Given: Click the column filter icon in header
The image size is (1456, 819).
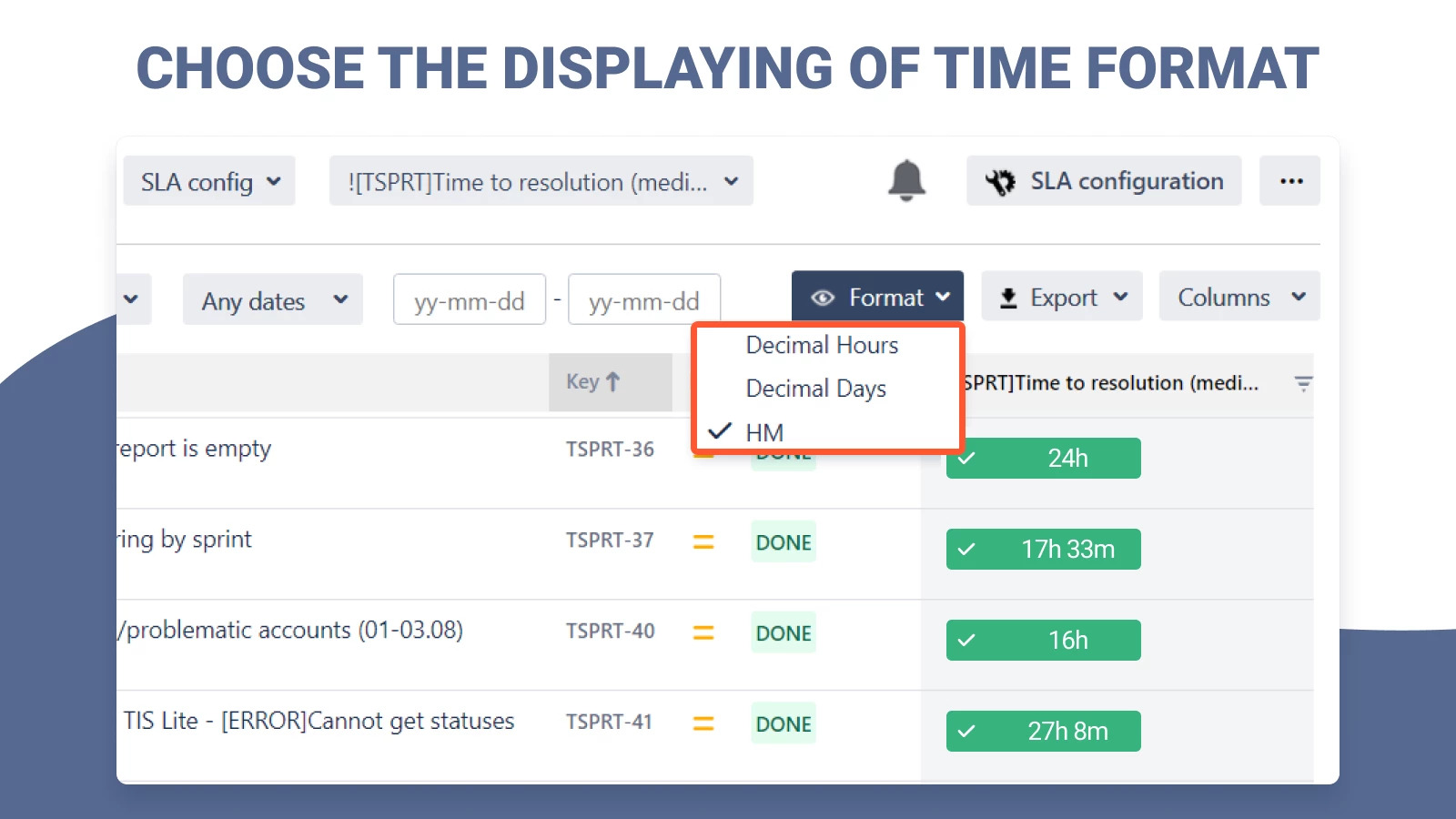Looking at the screenshot, I should [x=1303, y=384].
